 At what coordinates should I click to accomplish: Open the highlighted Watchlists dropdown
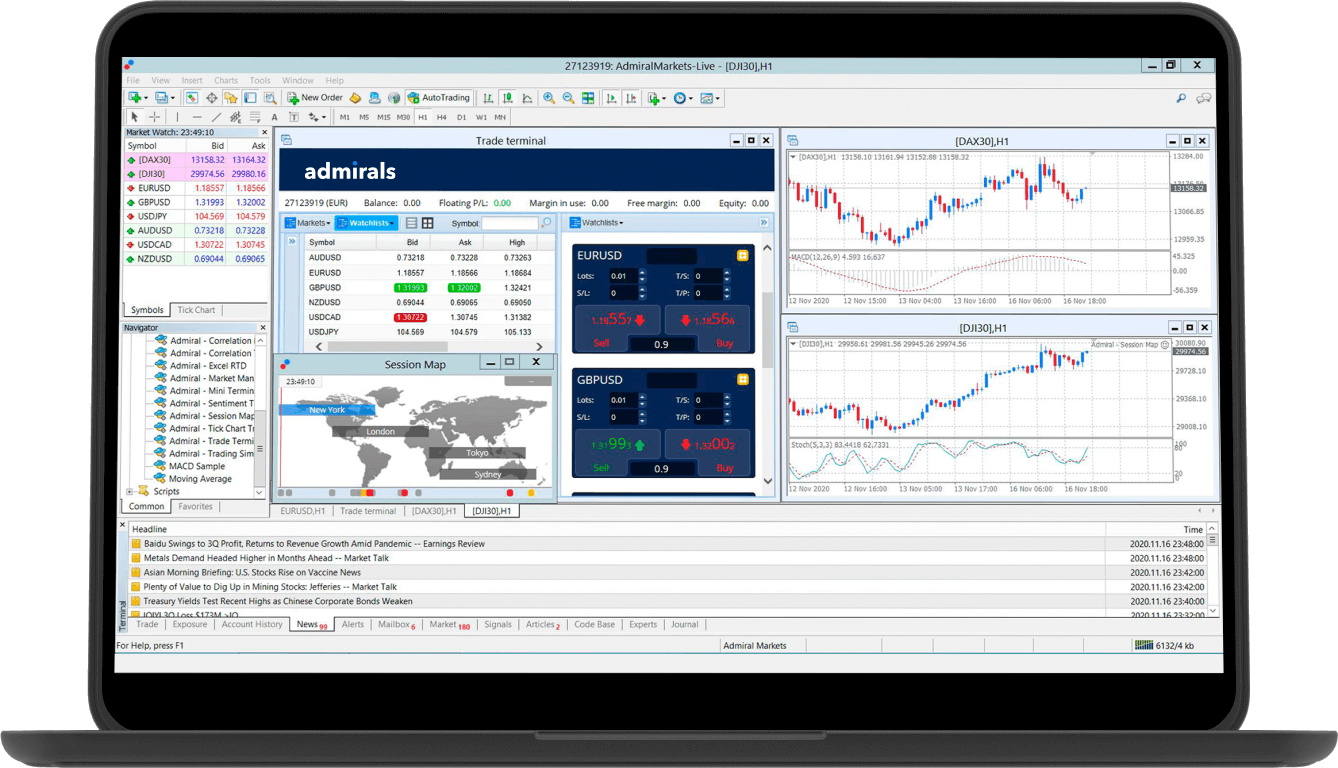pos(366,223)
